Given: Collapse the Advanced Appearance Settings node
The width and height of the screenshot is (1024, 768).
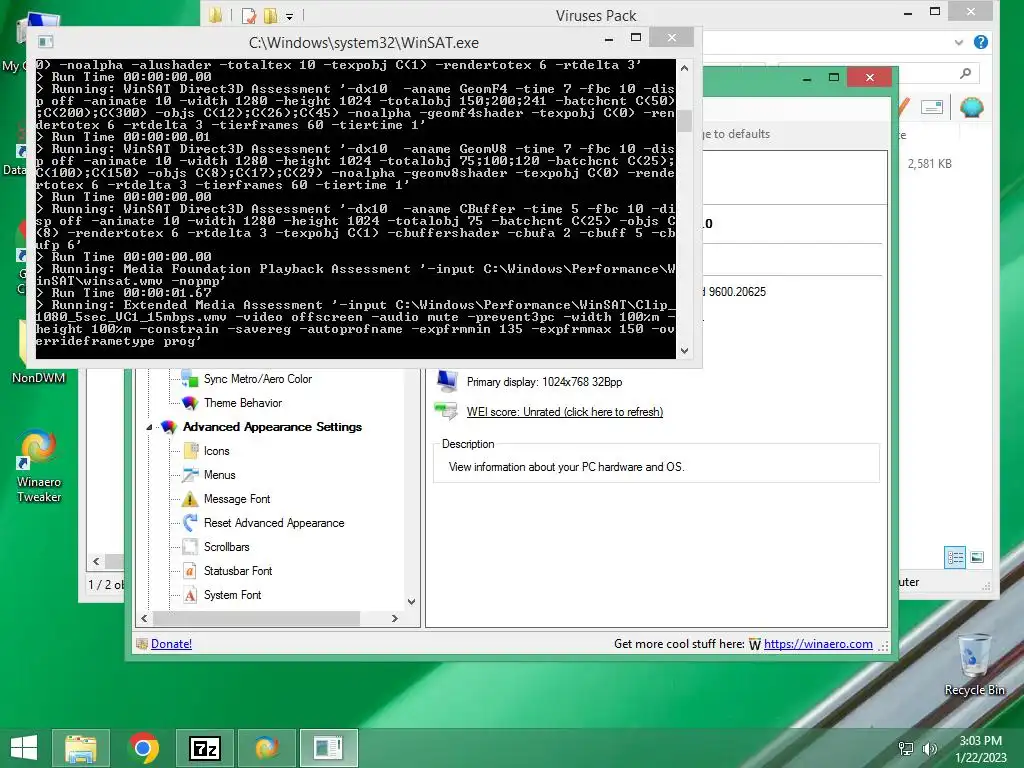Looking at the screenshot, I should click(x=149, y=427).
